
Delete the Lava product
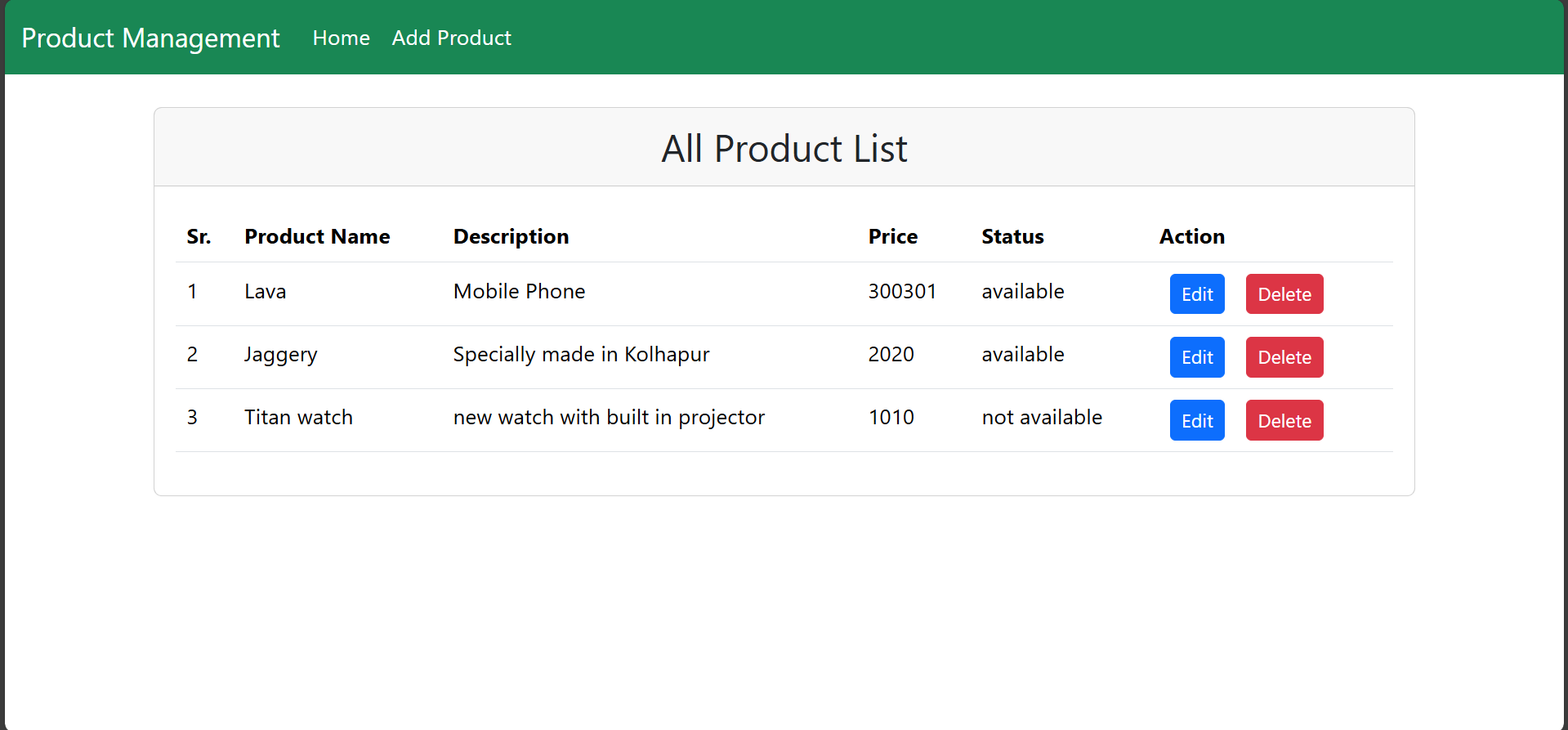tap(1284, 294)
